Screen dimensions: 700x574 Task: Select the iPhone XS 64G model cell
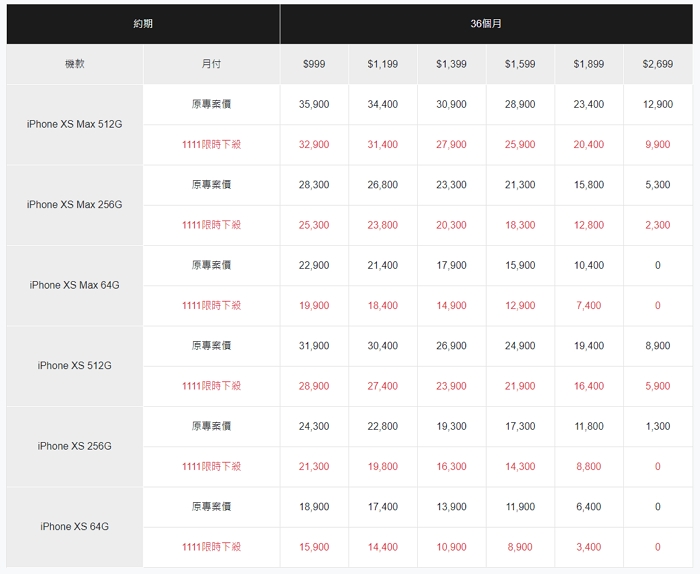click(x=75, y=527)
